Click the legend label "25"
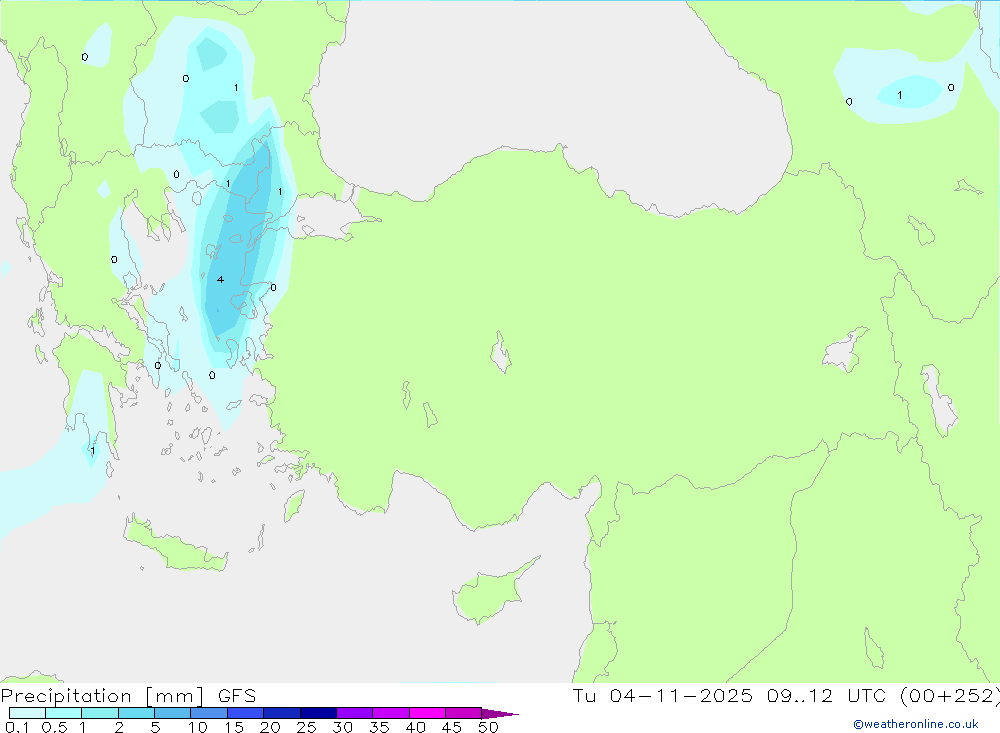Viewport: 1000px width, 733px height. (x=306, y=727)
